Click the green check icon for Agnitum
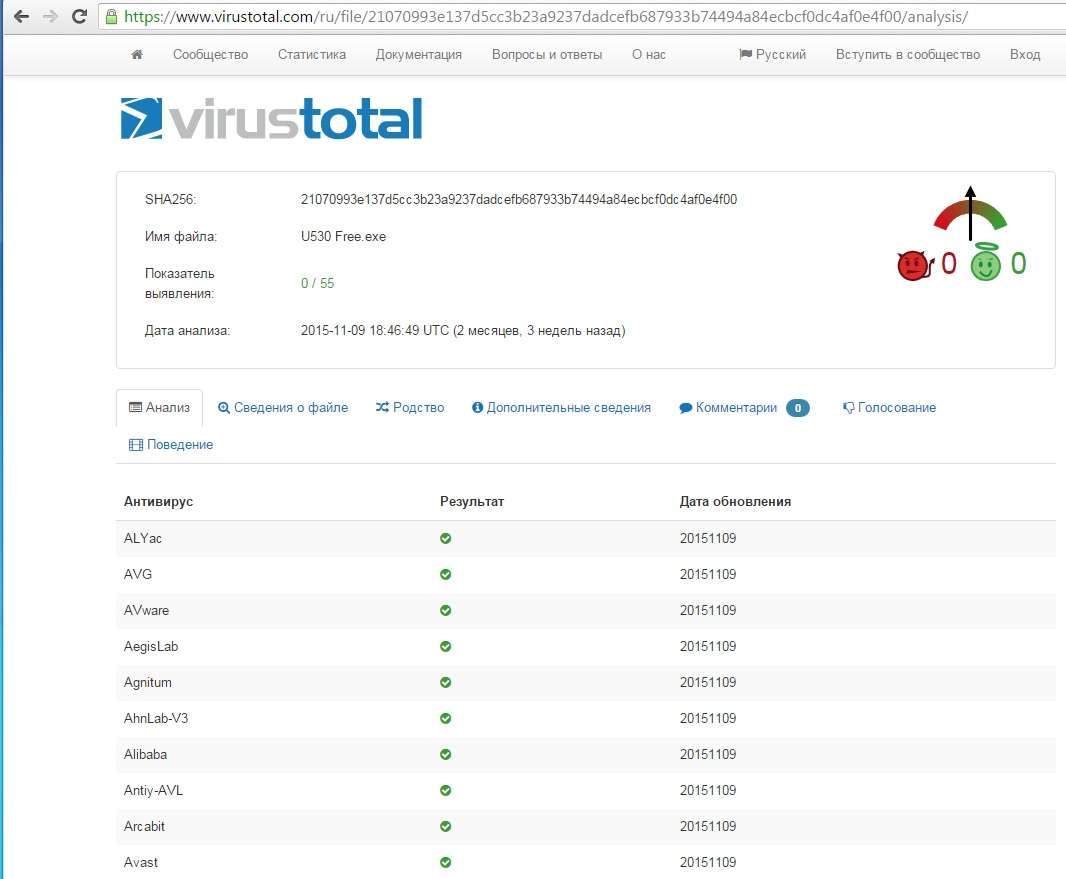1066x879 pixels. pos(445,683)
